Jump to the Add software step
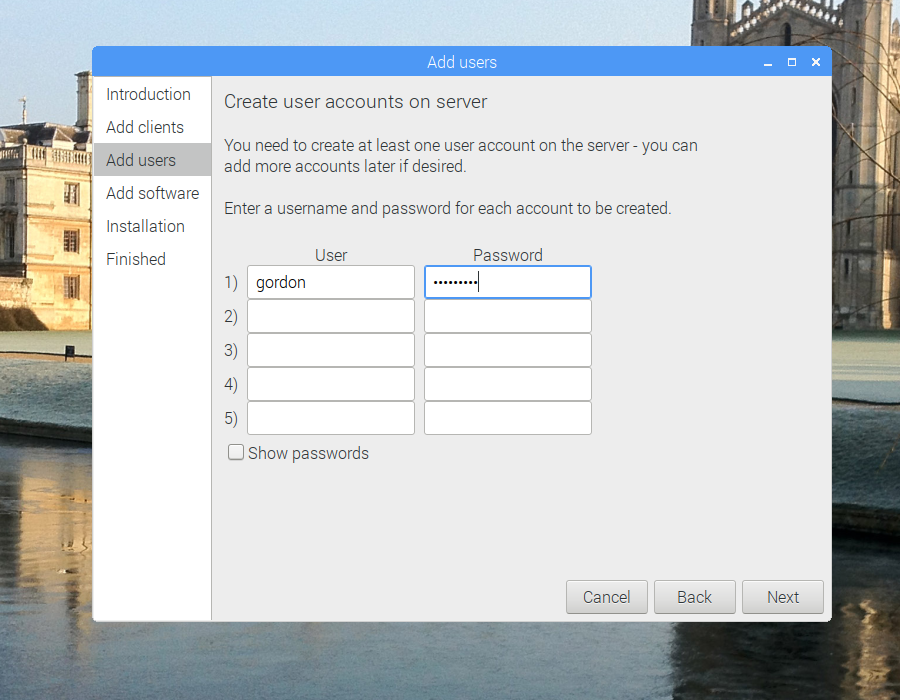 click(x=152, y=193)
